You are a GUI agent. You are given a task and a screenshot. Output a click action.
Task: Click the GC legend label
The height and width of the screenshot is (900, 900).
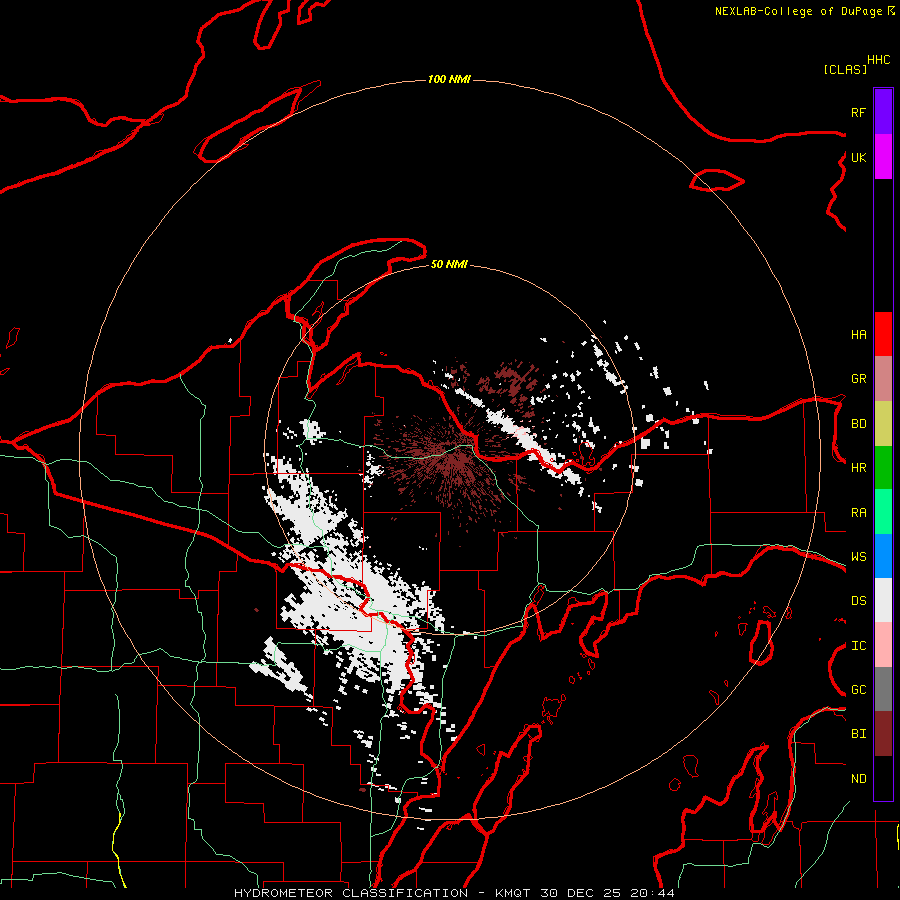pos(858,690)
